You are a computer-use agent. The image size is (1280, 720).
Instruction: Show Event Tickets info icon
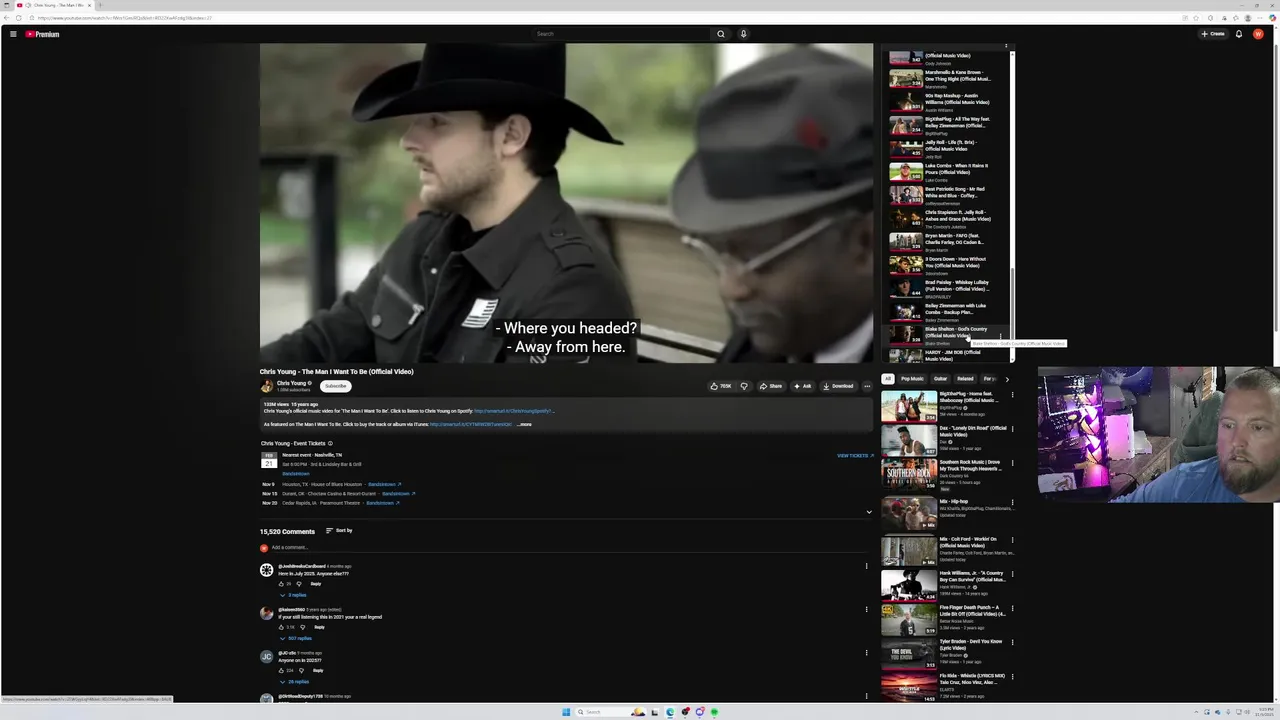coord(330,443)
